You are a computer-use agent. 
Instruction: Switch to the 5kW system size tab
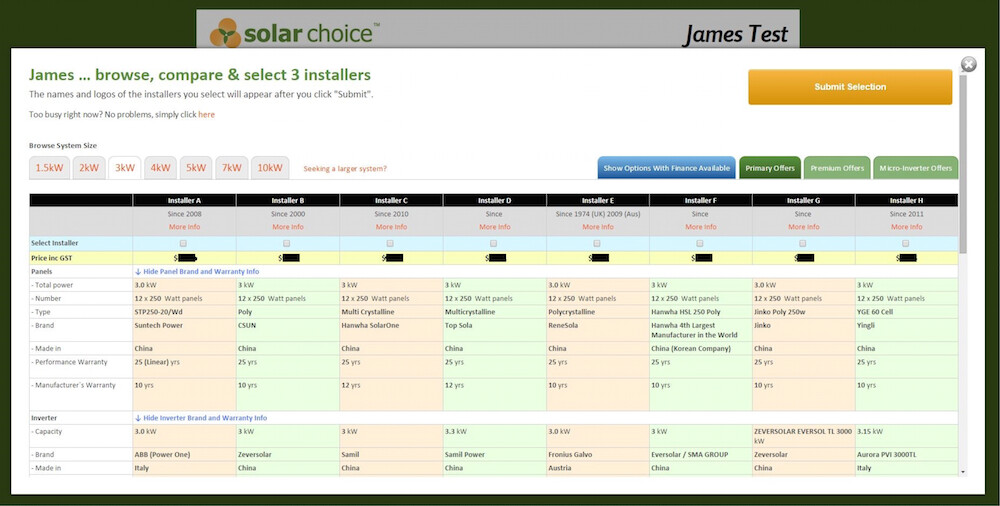[x=196, y=168]
